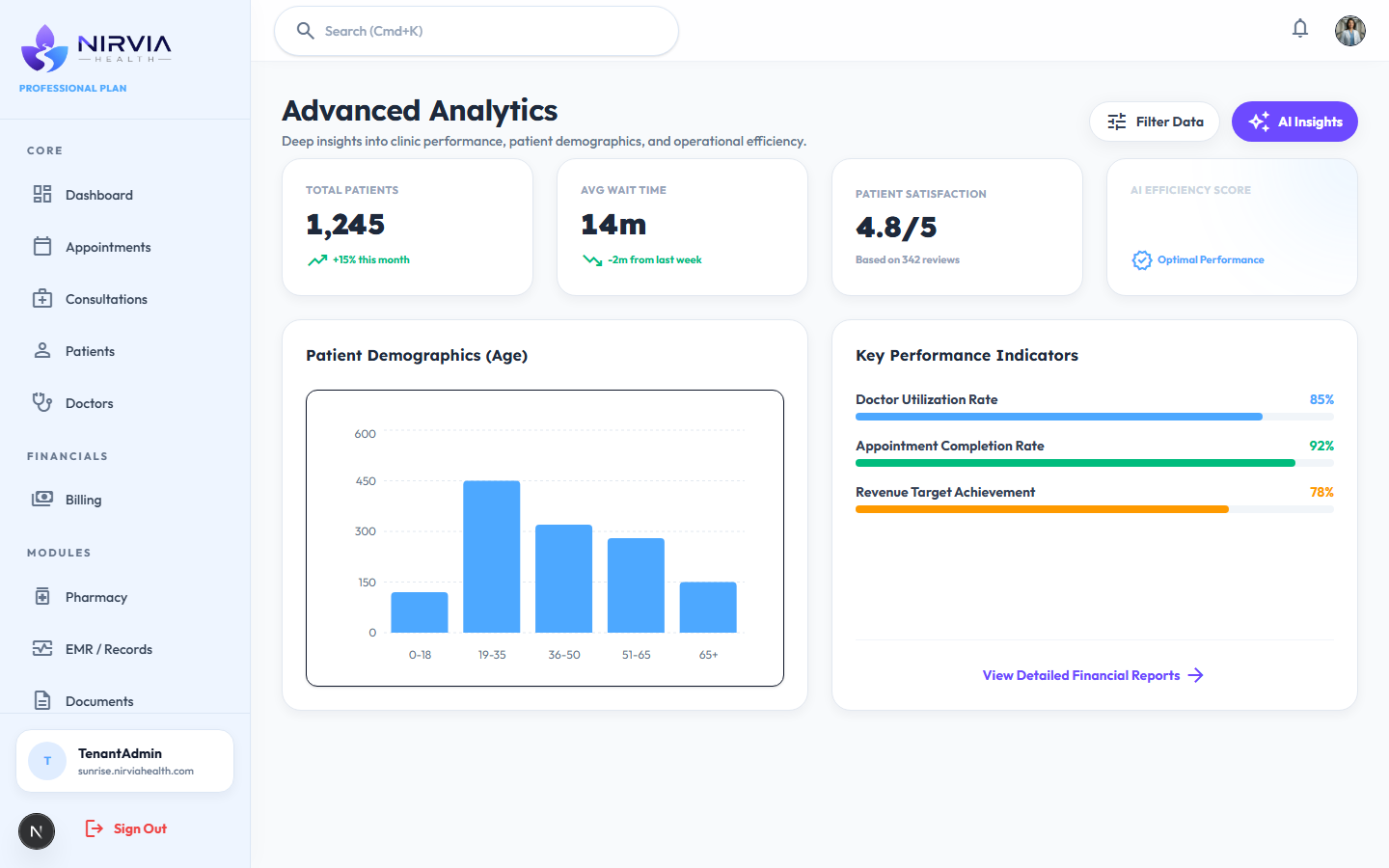Click the downward trend arrow icon

coord(592,260)
